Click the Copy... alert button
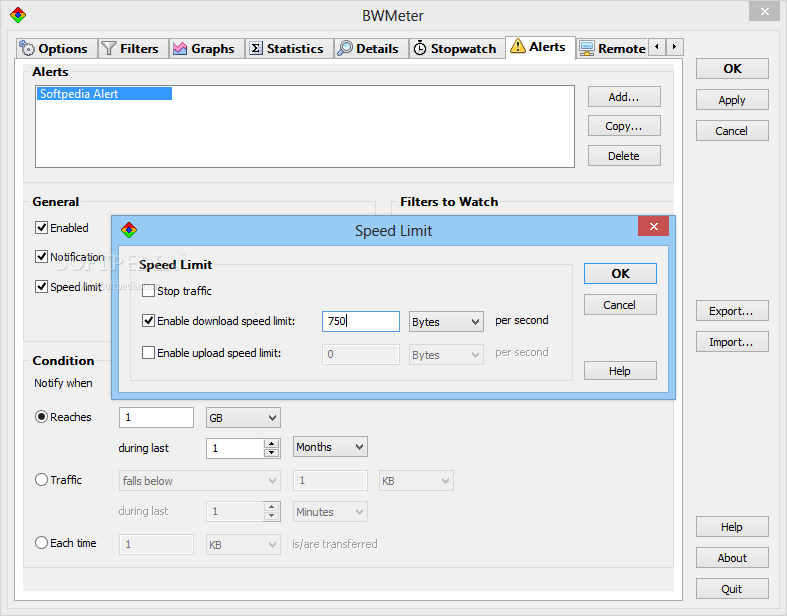 pos(624,126)
